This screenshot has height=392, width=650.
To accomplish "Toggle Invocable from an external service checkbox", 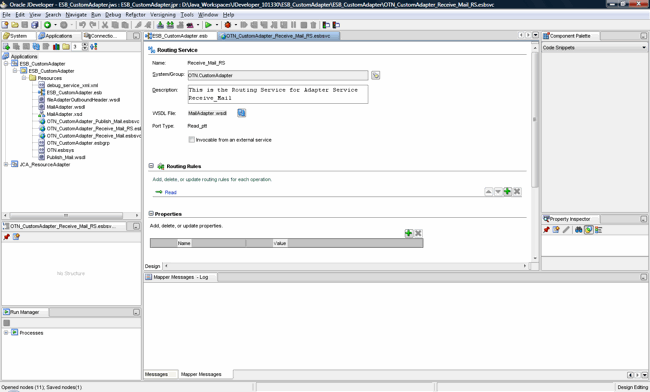I will pos(192,140).
